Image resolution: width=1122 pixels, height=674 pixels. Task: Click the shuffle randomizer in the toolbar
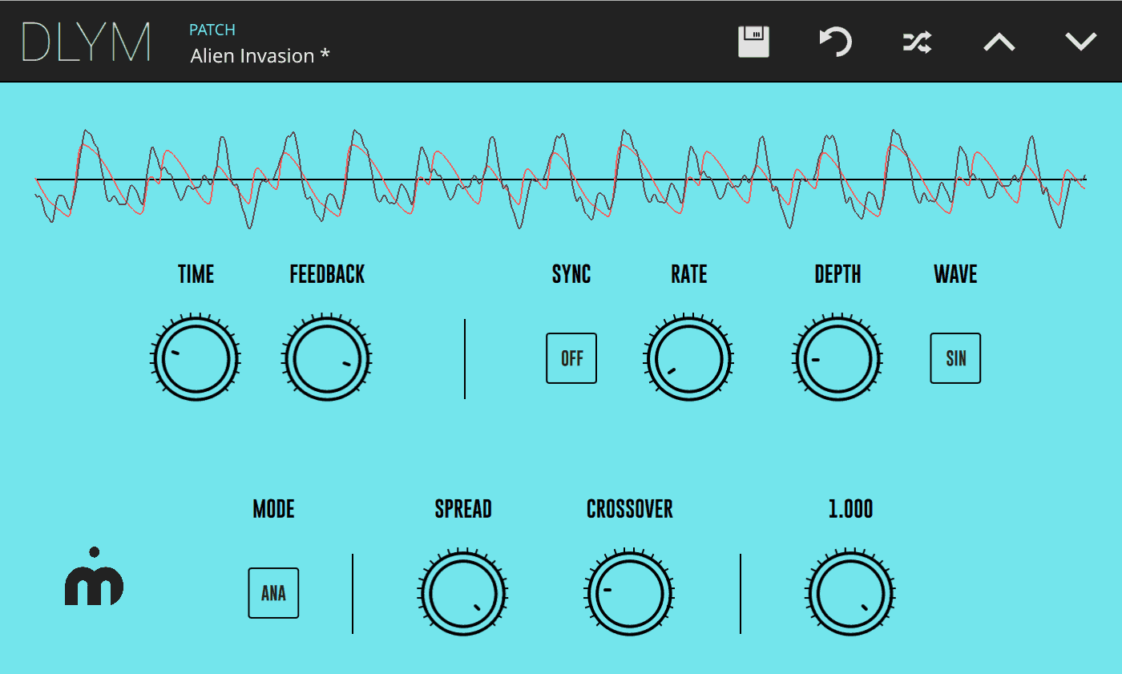(916, 41)
